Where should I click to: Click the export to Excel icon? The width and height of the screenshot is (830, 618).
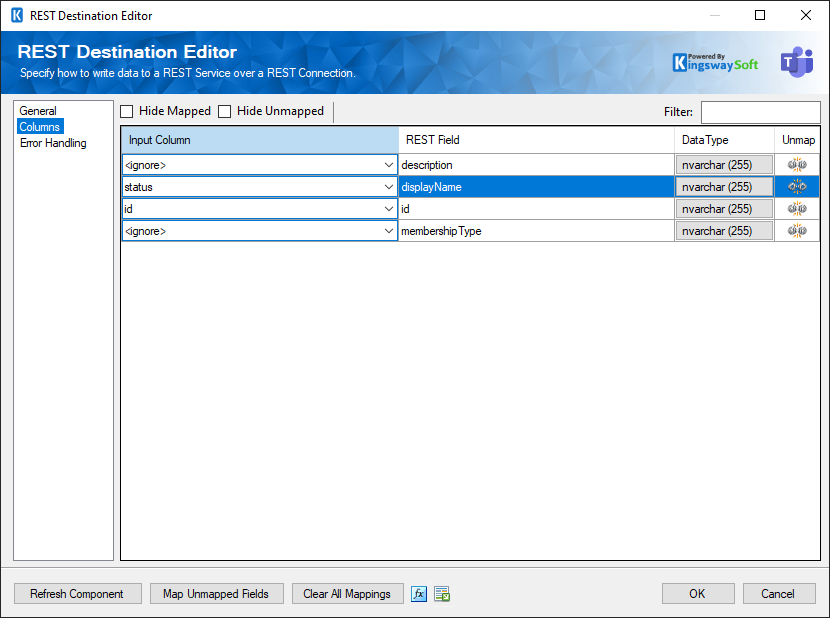(441, 593)
